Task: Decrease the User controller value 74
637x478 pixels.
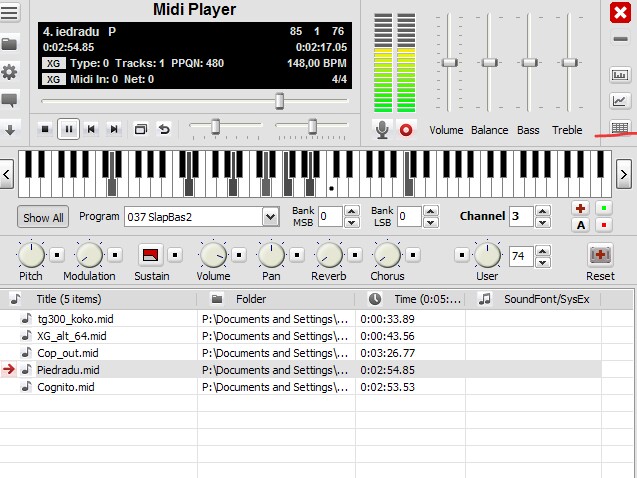Action: [543, 262]
